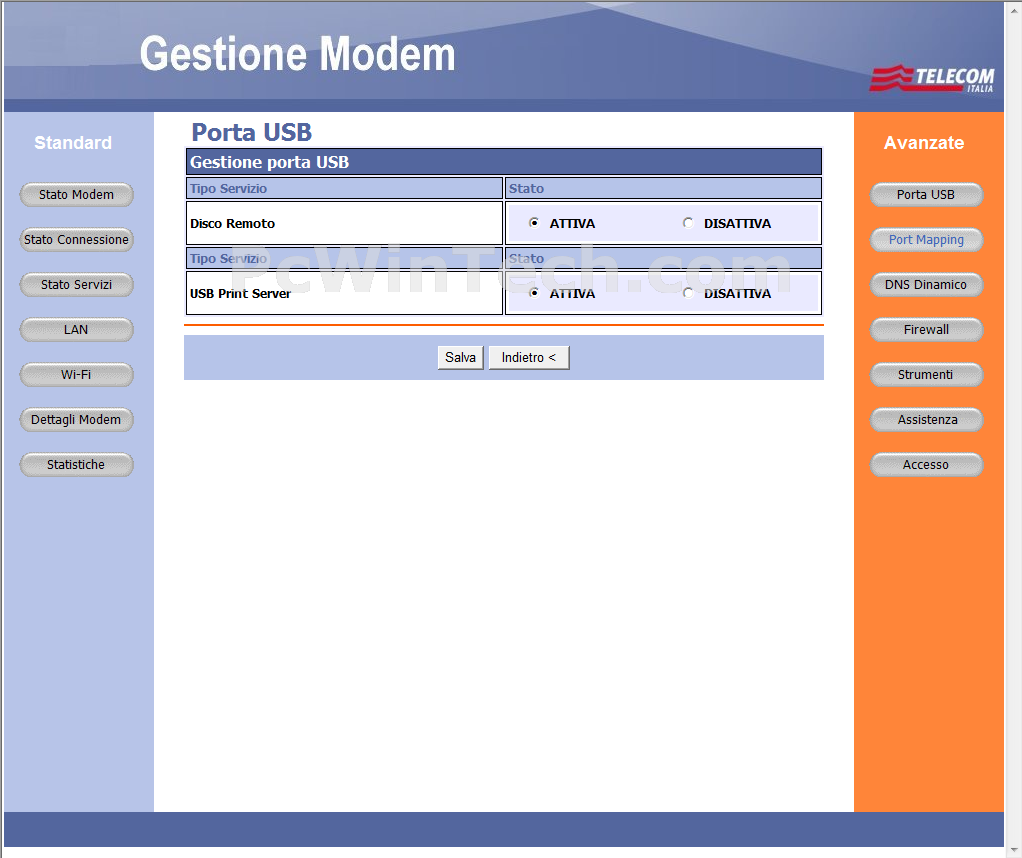Click the Porta USB page title
1022x858 pixels.
pyautogui.click(x=252, y=132)
